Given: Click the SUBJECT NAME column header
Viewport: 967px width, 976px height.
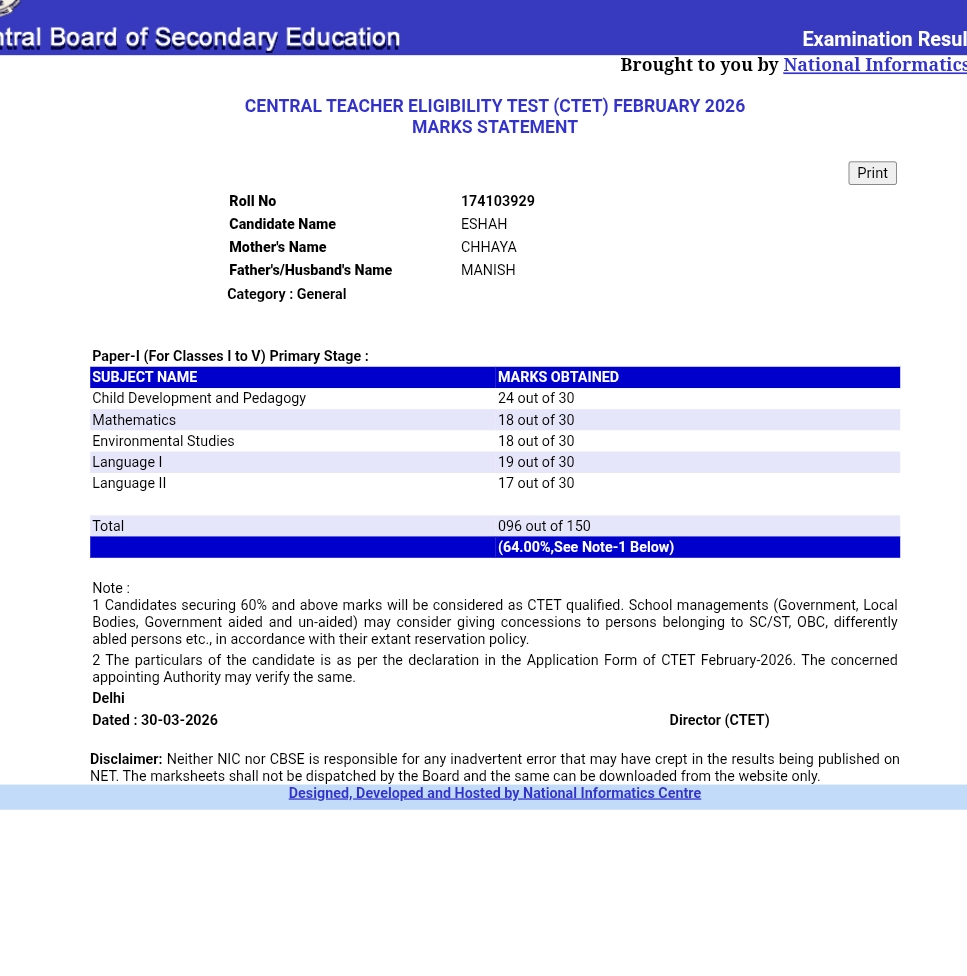Looking at the screenshot, I should (145, 377).
